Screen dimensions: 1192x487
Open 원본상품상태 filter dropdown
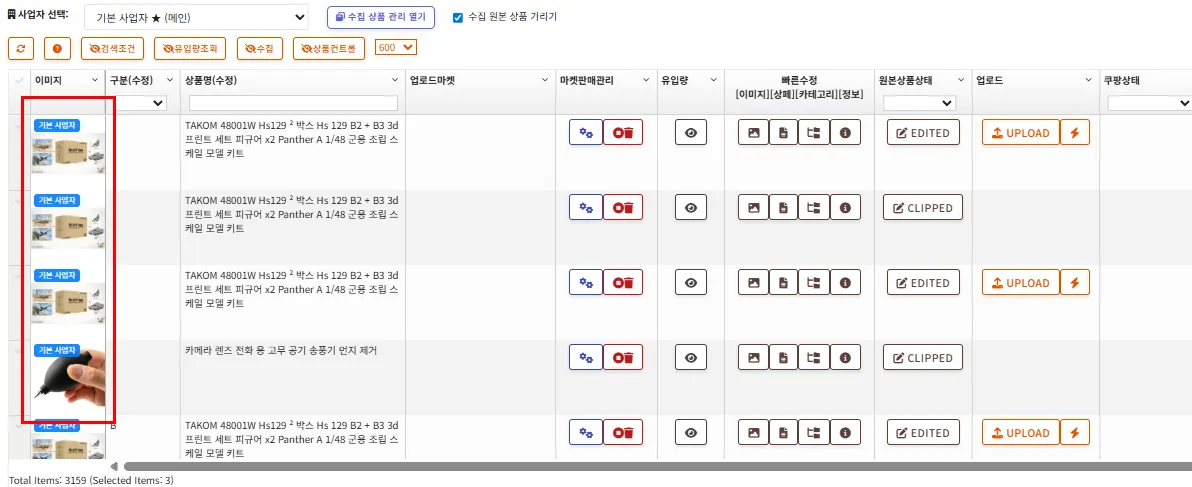coord(919,102)
